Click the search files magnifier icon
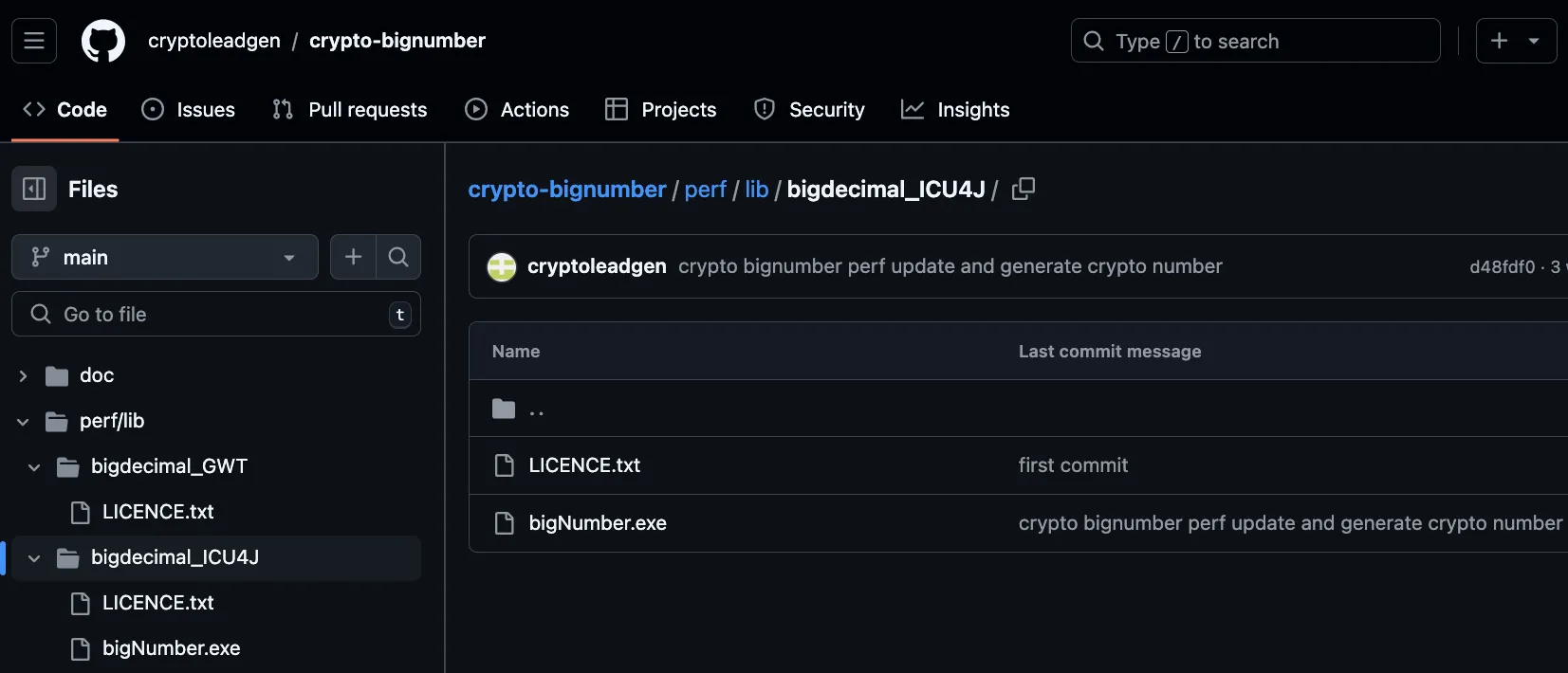Image resolution: width=1568 pixels, height=673 pixels. pos(398,257)
